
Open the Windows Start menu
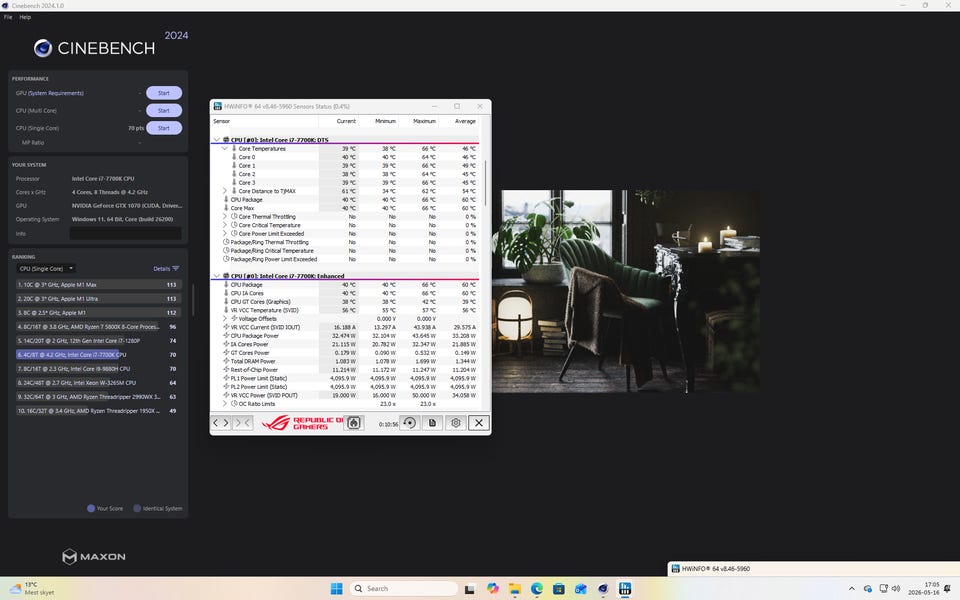[x=337, y=588]
